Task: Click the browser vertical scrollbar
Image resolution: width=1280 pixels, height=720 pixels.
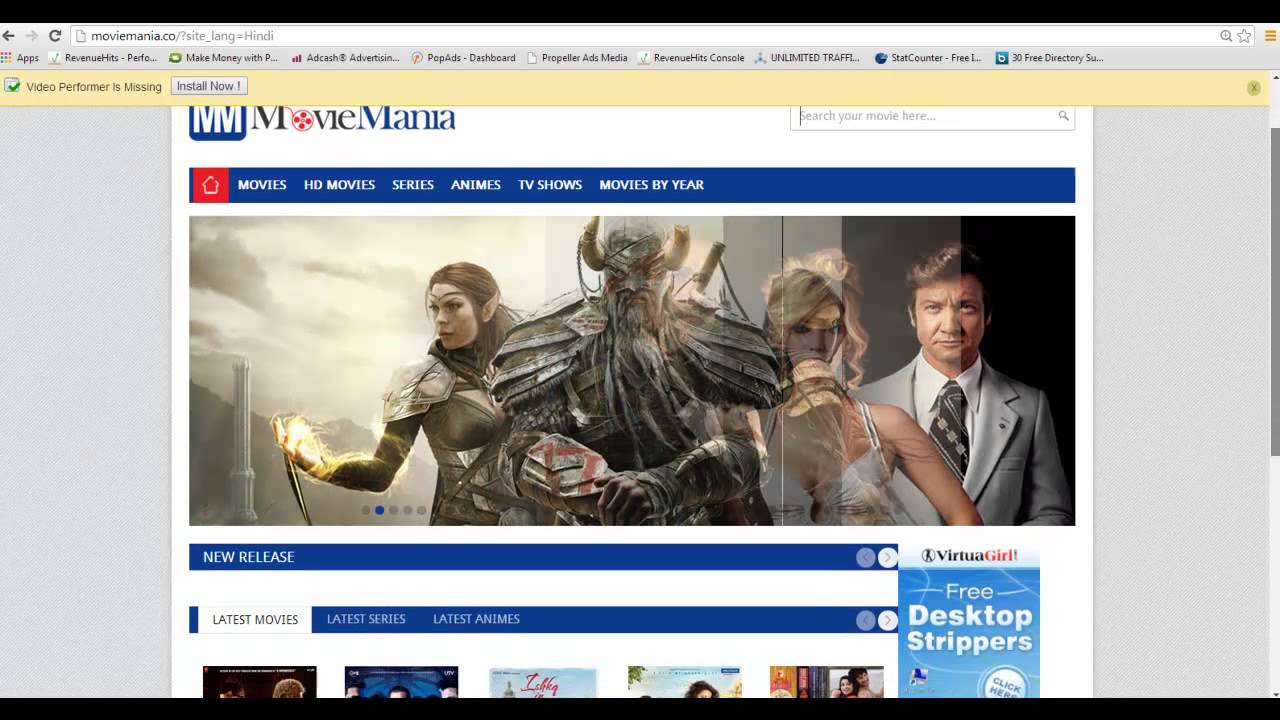Action: pos(1274,290)
